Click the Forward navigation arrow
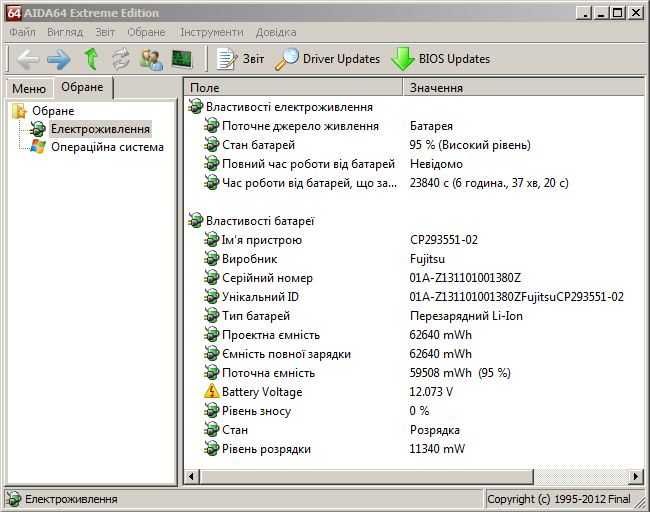This screenshot has width=650, height=512. (x=58, y=59)
